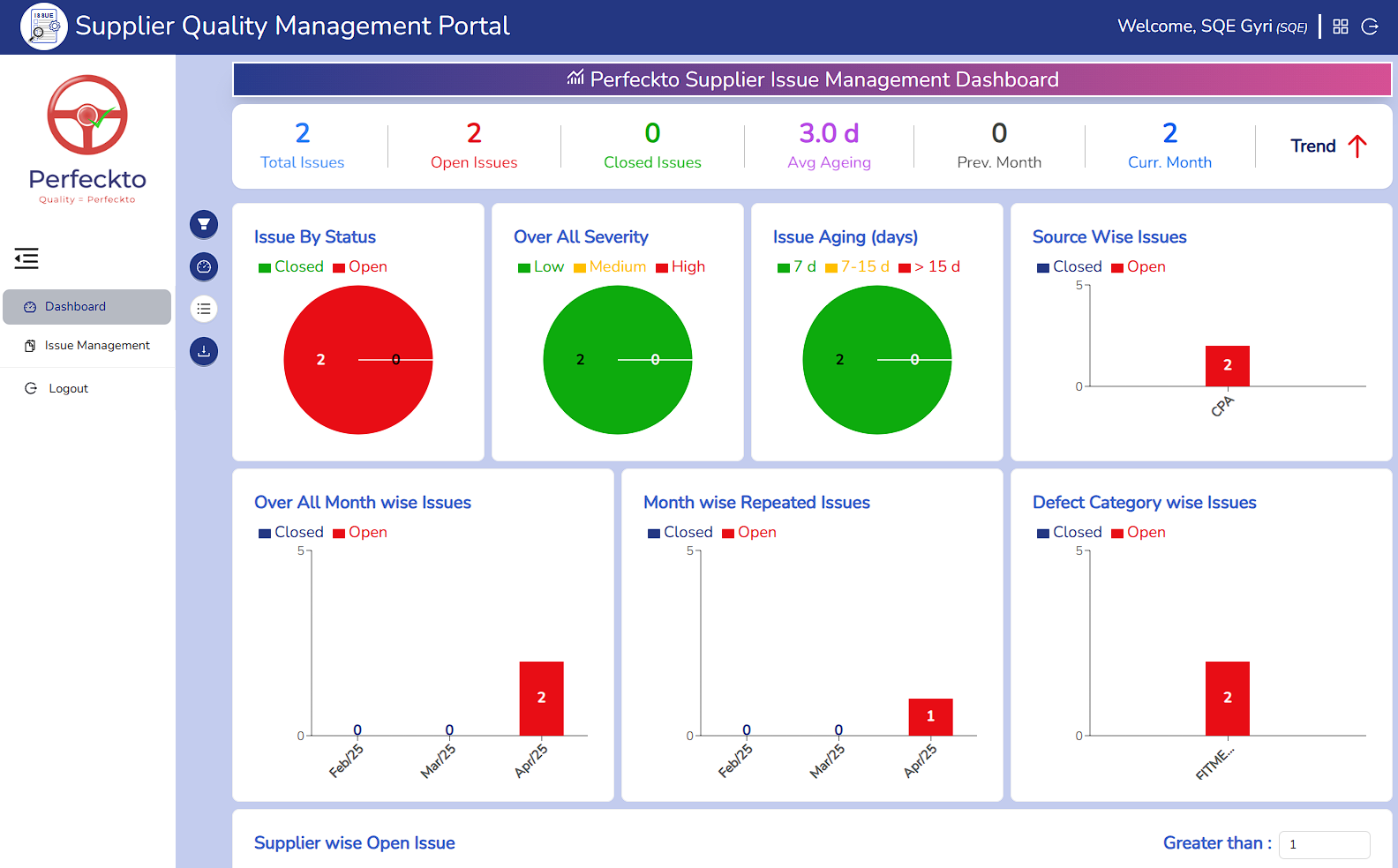Toggle 7 d legend in Issue Aging
The image size is (1398, 868).
pyautogui.click(x=797, y=266)
